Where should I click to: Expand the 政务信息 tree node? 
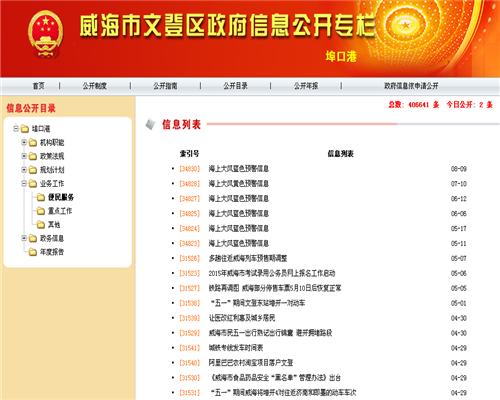coord(24,238)
